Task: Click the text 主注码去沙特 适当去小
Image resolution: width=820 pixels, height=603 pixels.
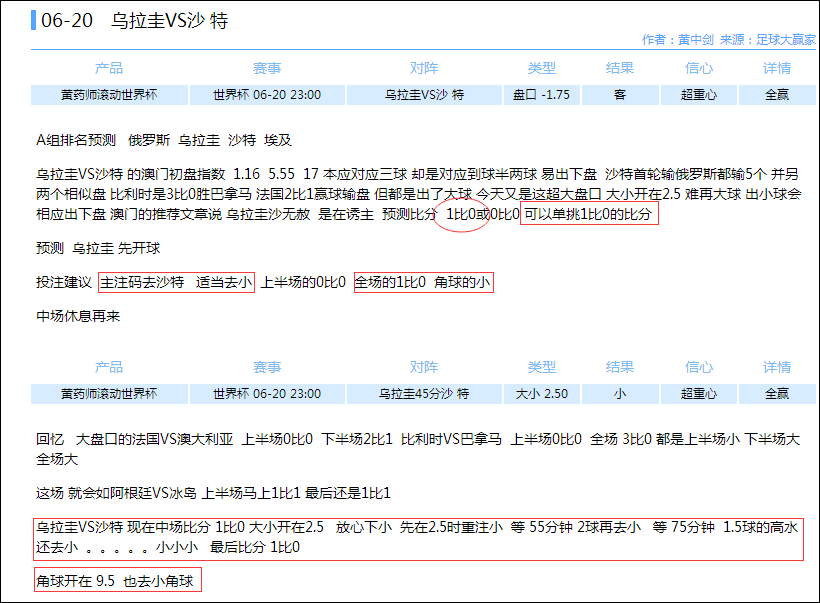Action: click(176, 282)
